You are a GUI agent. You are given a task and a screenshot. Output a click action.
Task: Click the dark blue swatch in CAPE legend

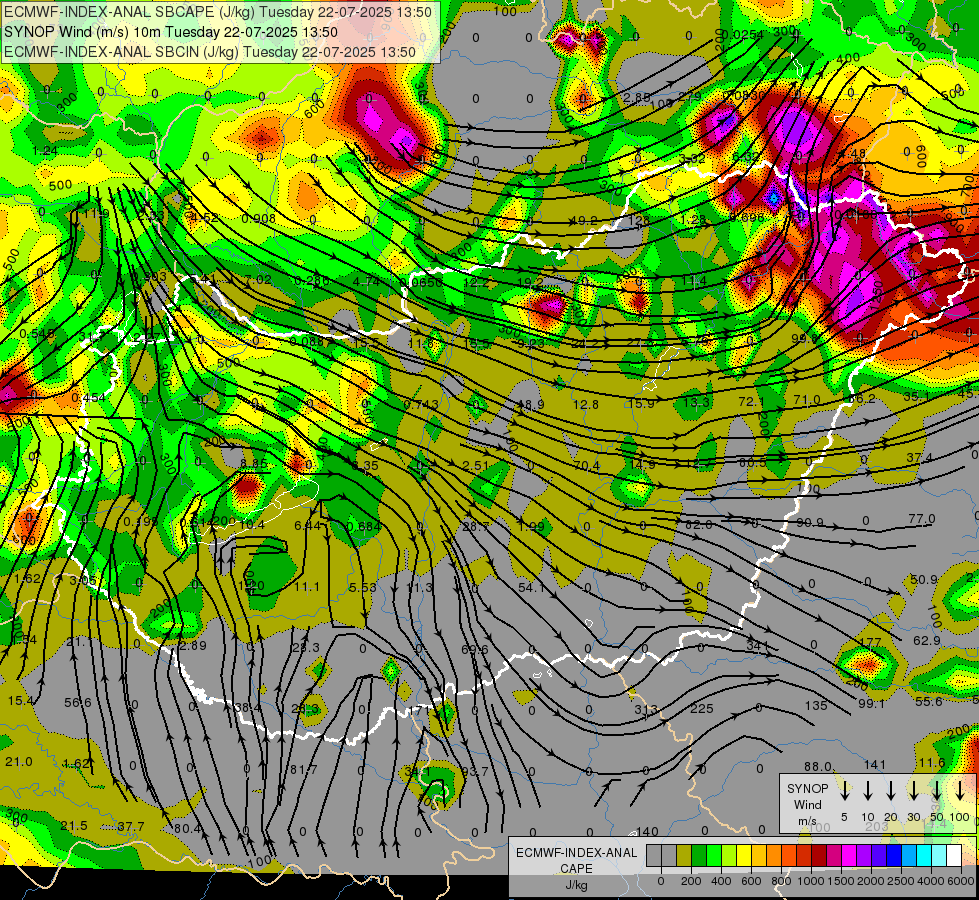pyautogui.click(x=893, y=856)
